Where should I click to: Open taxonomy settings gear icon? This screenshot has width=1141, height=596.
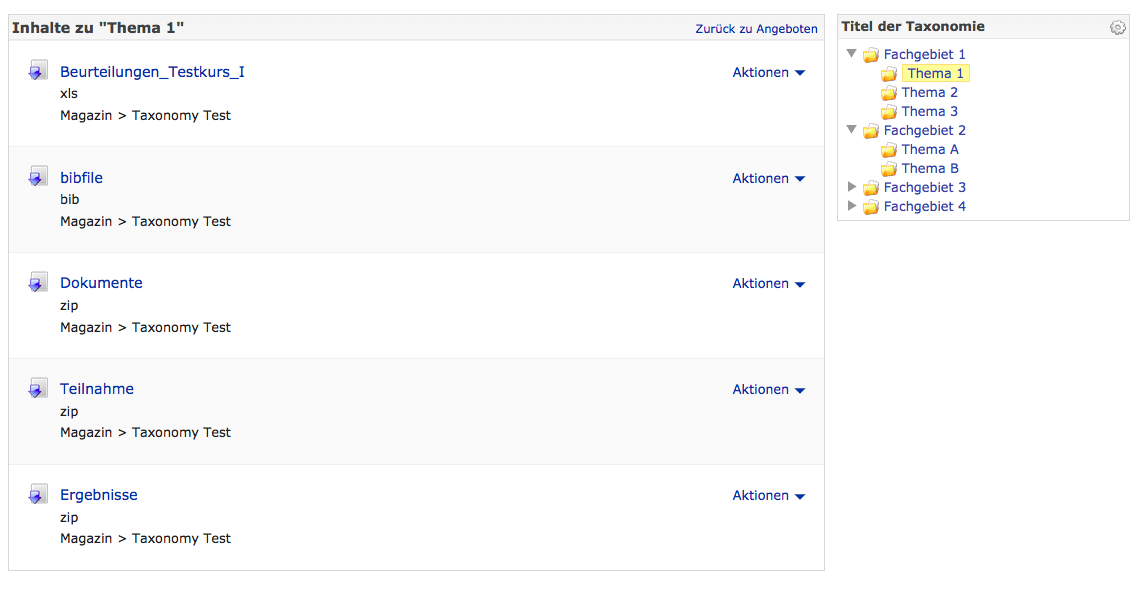click(x=1117, y=28)
